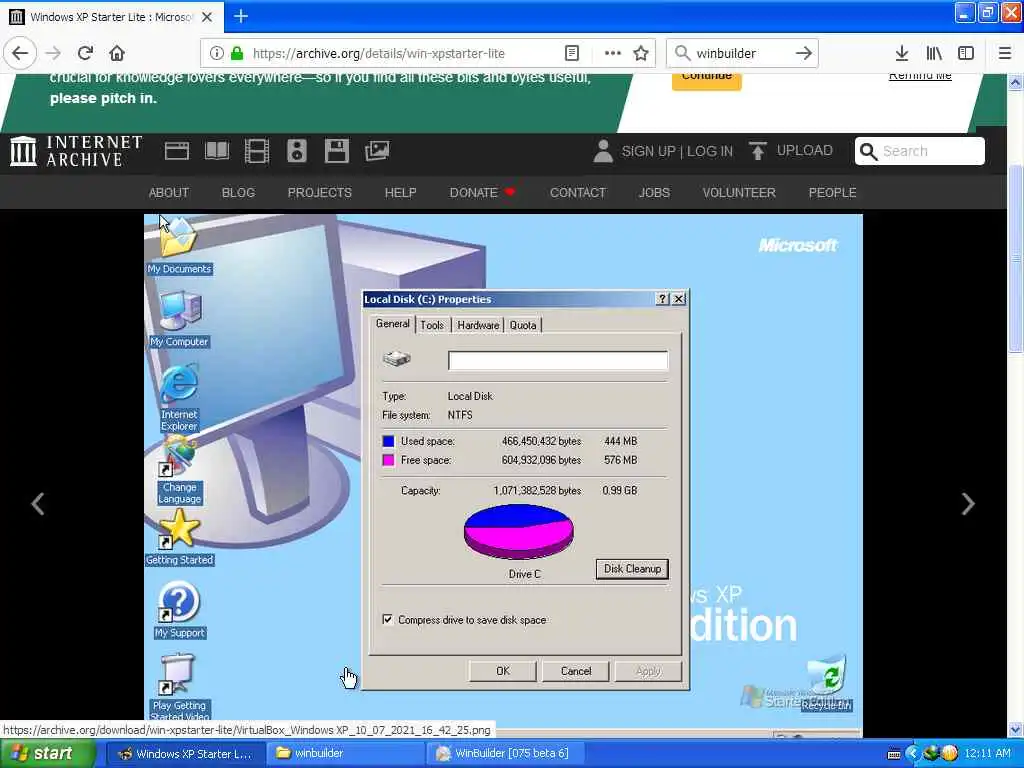Viewport: 1024px width, 768px height.
Task: Close the Windows XP Starter Lite tab
Action: pyautogui.click(x=207, y=17)
